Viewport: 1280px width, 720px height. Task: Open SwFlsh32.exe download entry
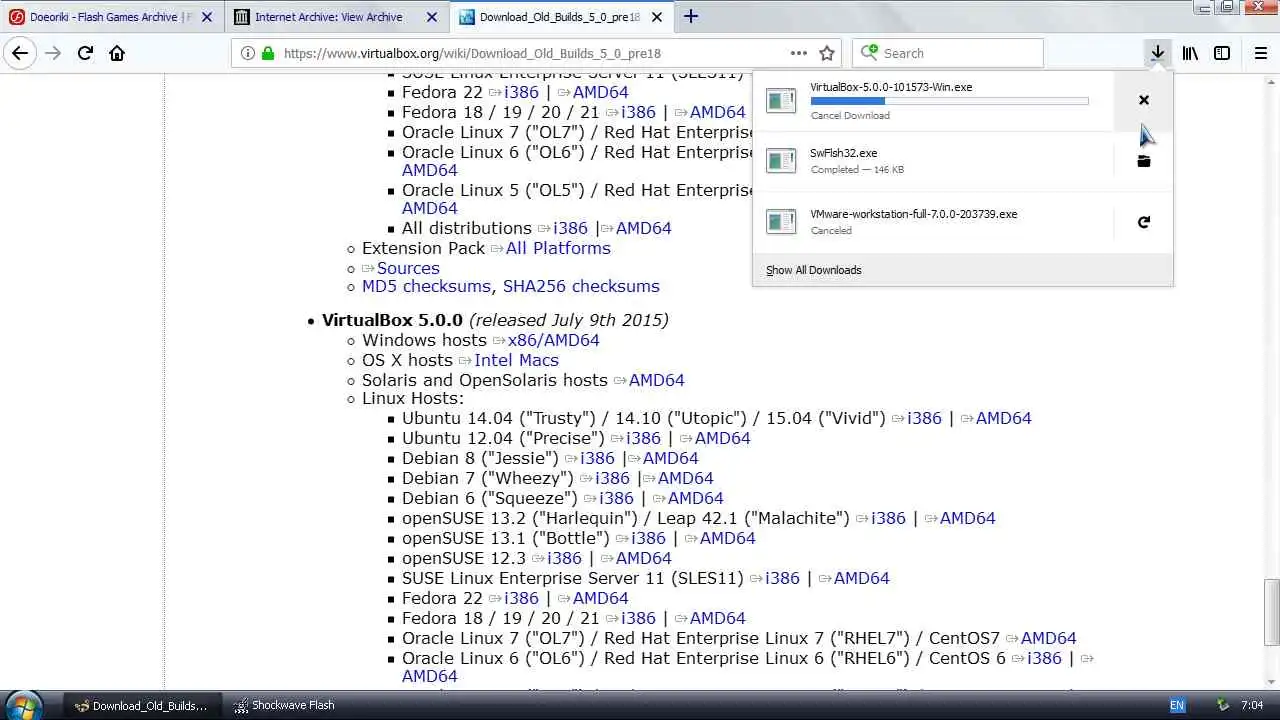pyautogui.click(x=932, y=161)
